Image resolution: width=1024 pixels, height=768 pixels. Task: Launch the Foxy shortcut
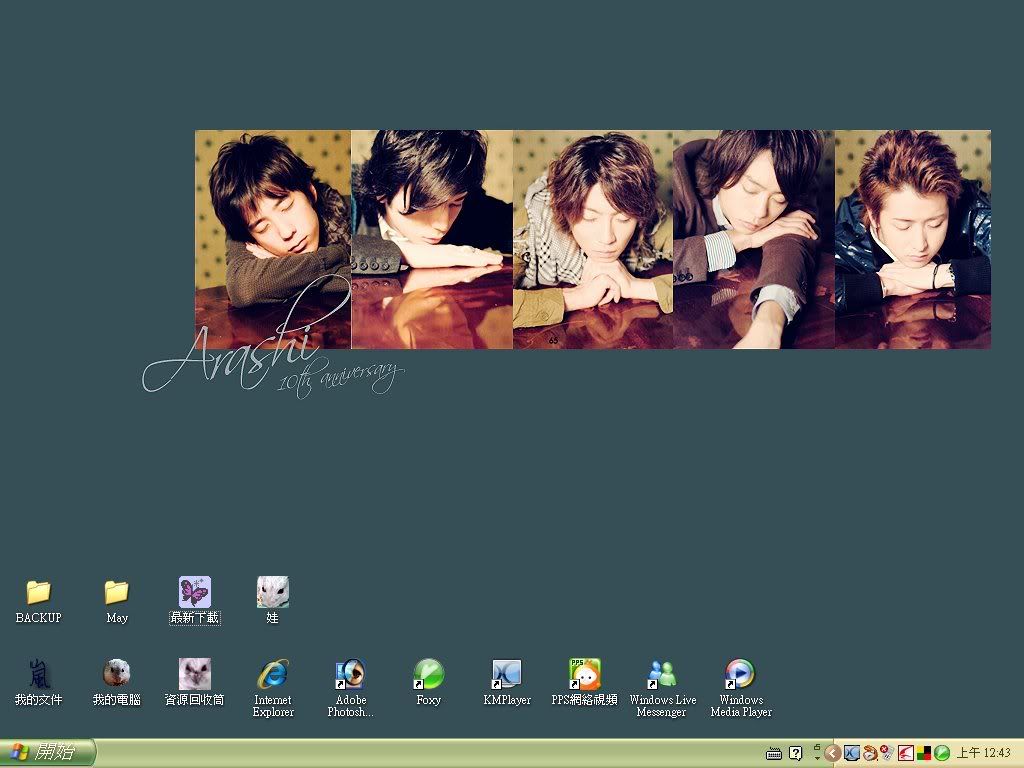[428, 673]
